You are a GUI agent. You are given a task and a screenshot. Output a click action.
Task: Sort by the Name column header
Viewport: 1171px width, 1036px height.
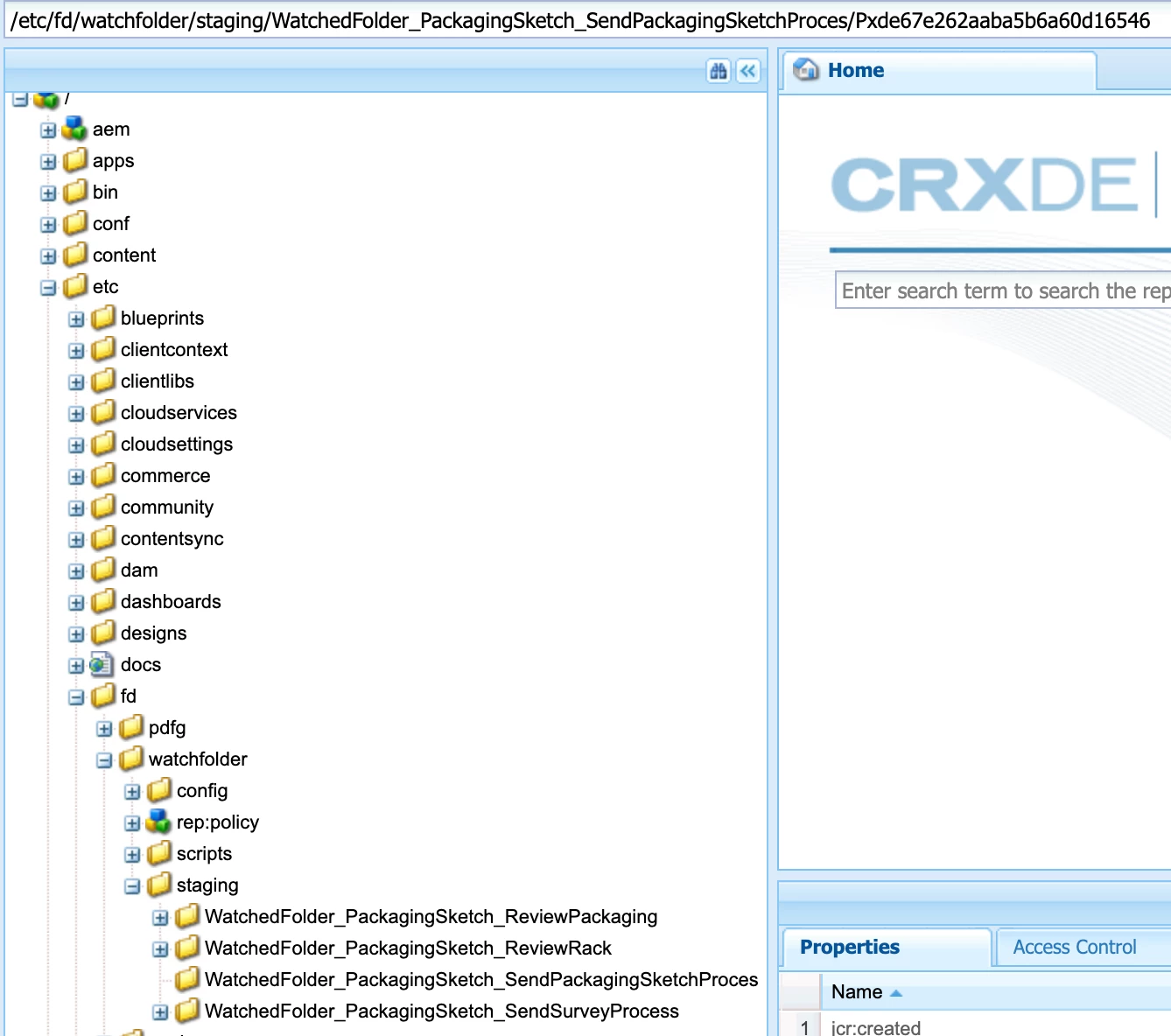tap(996, 992)
